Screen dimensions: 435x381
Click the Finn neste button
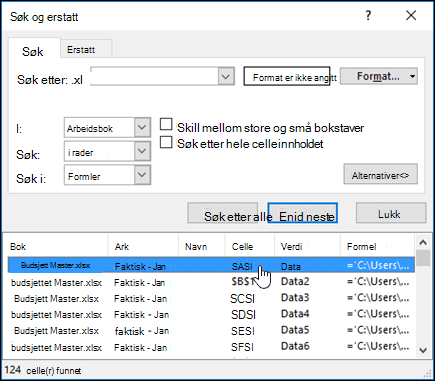pos(303,213)
